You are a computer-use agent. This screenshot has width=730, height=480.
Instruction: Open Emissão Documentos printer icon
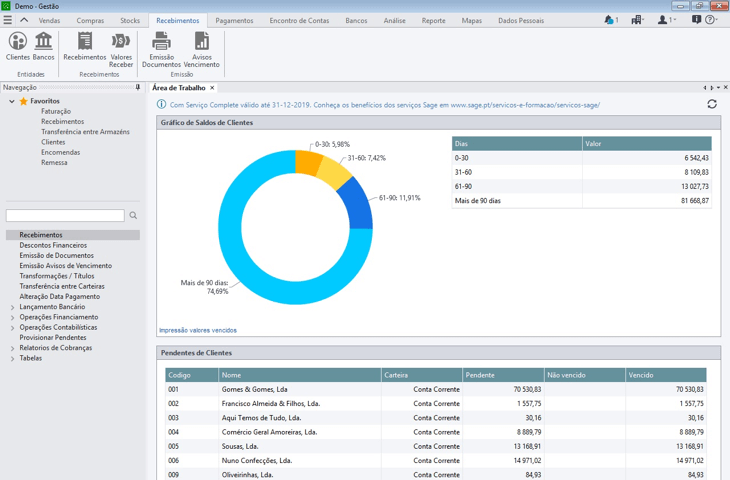point(161,42)
